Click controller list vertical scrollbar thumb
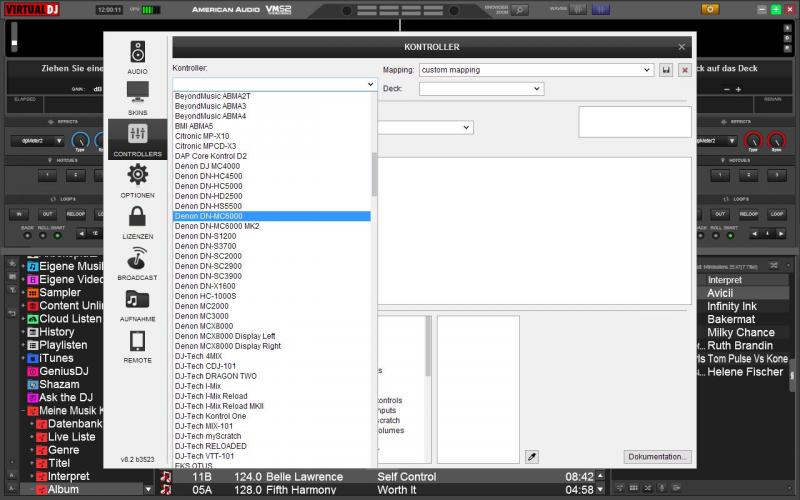800x500 pixels. click(374, 173)
